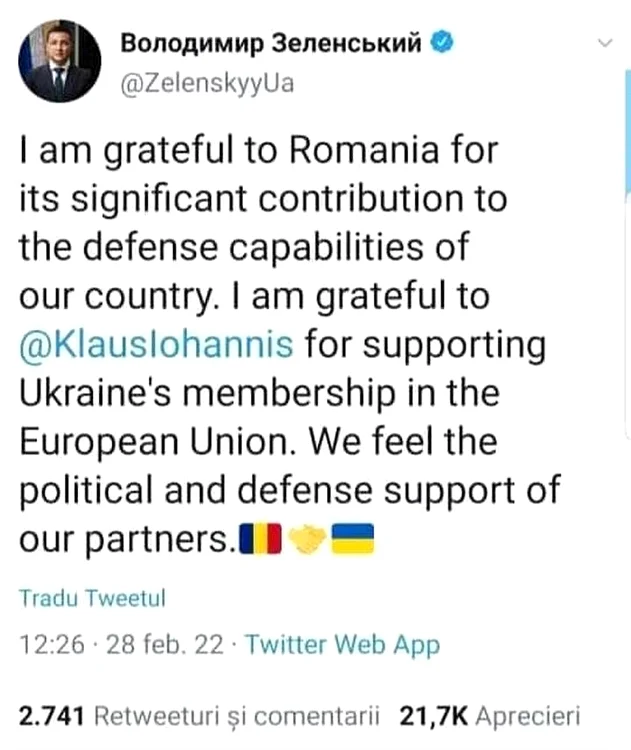Click the Ukrainian flag emoji

click(x=350, y=541)
